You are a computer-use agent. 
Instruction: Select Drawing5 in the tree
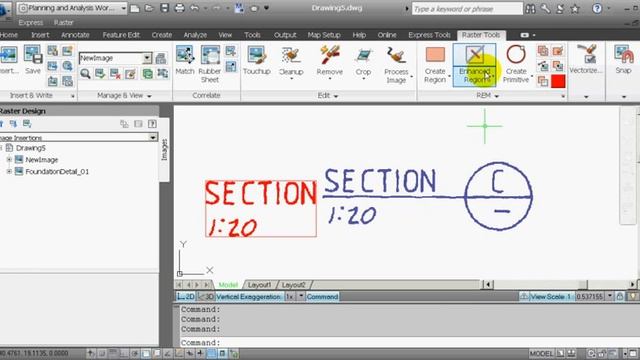31,148
